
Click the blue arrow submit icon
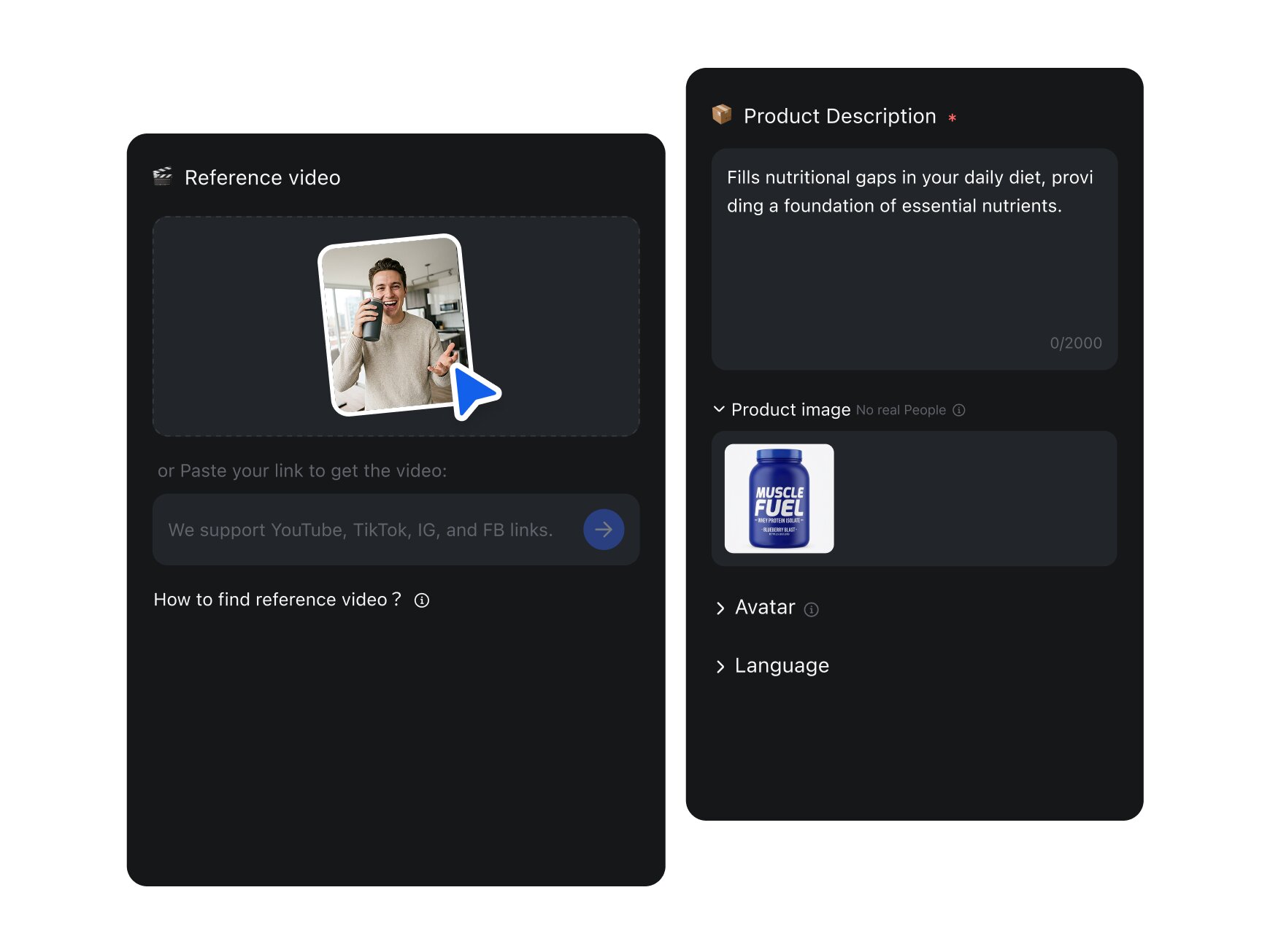(603, 530)
